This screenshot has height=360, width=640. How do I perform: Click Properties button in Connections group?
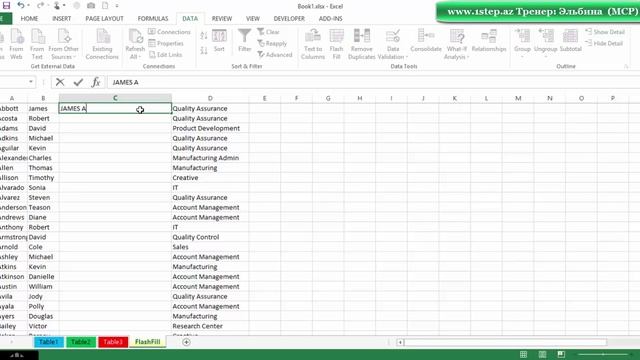pyautogui.click(x=166, y=43)
